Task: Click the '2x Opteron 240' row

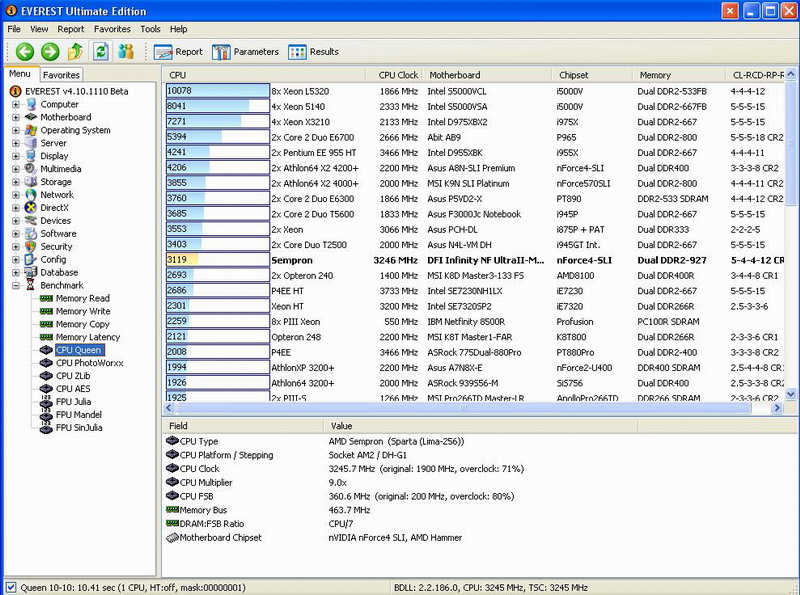Action: [474, 276]
